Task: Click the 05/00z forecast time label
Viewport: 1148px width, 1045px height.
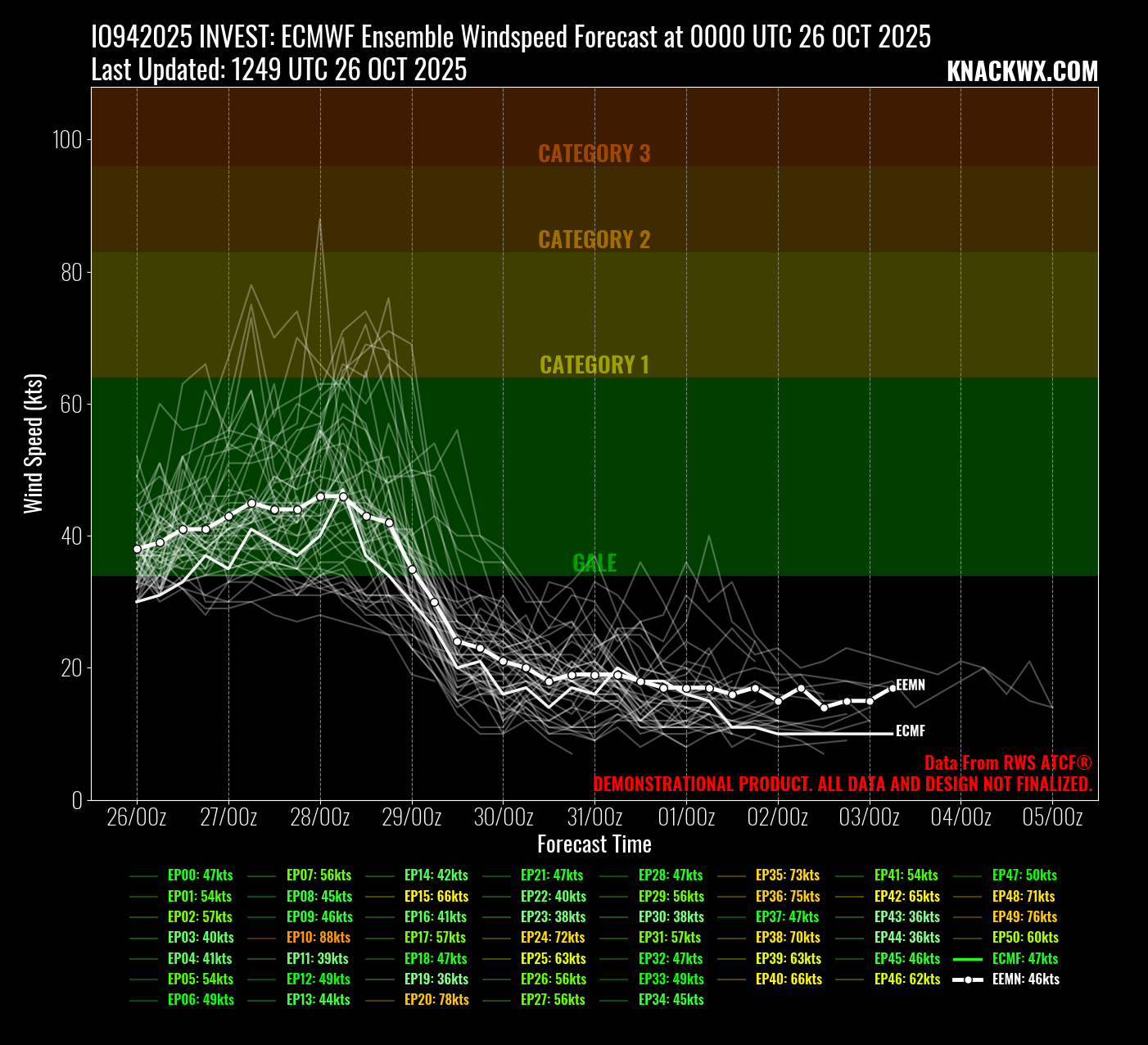Action: [x=1053, y=817]
